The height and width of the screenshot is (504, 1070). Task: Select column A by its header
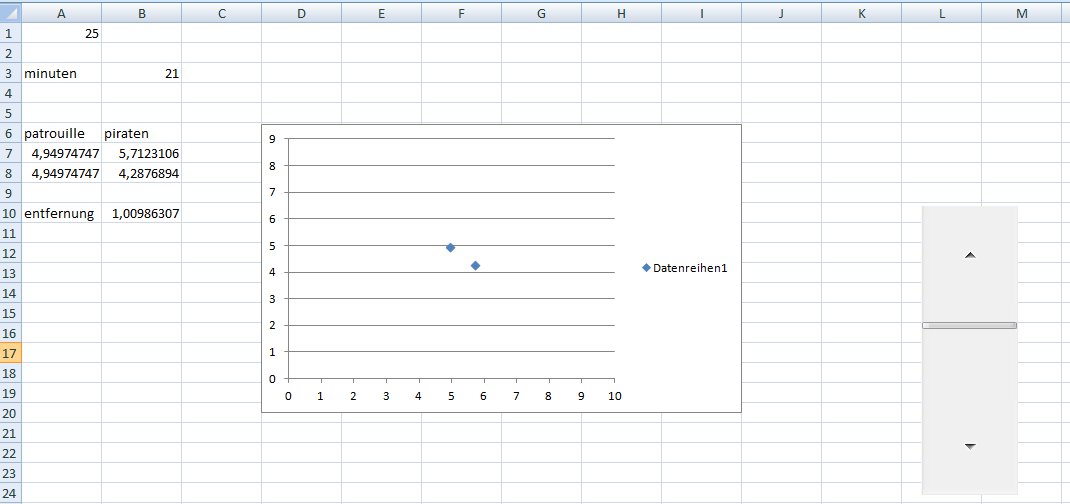[61, 13]
